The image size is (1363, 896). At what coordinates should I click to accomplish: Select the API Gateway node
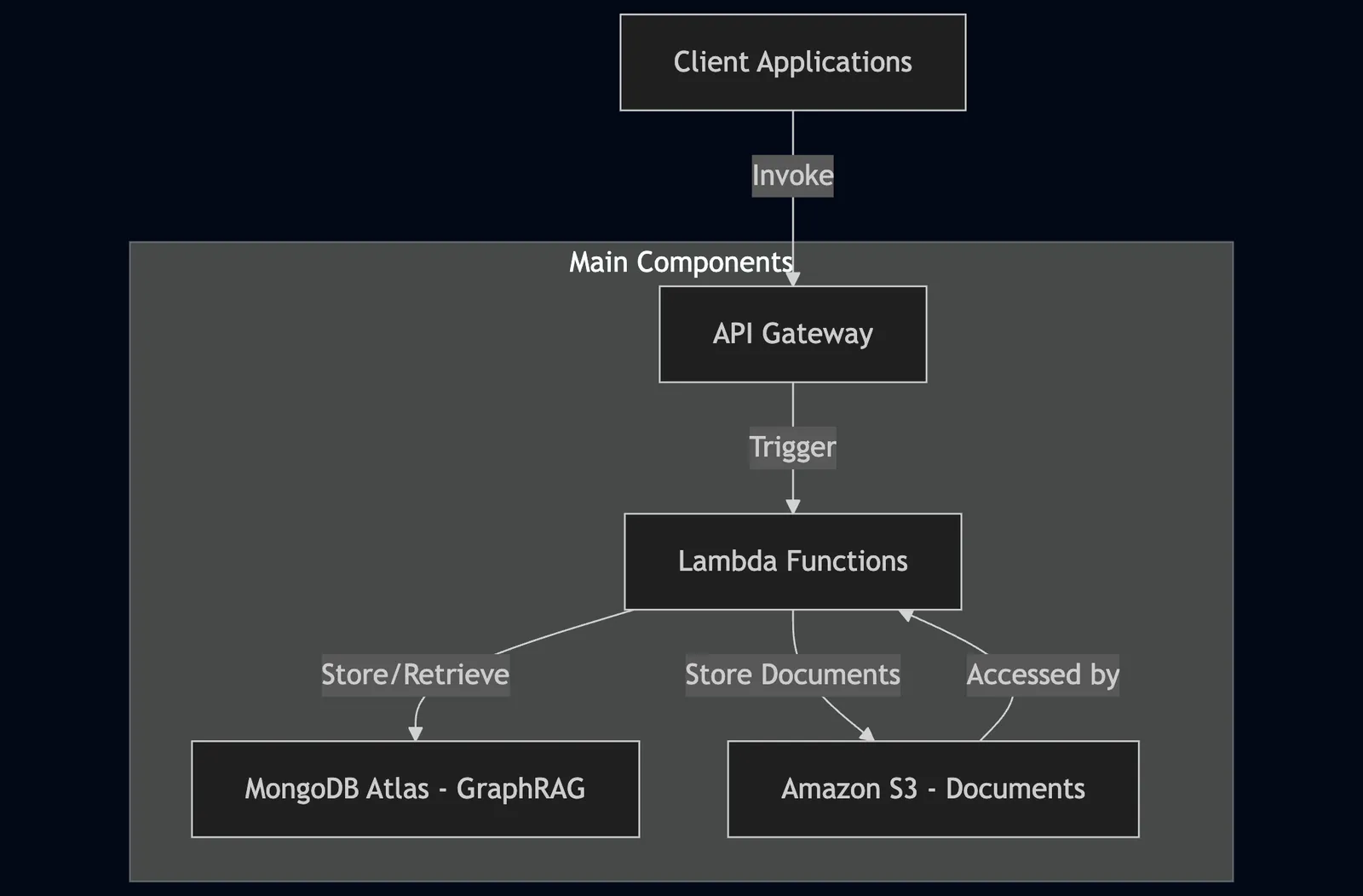tap(792, 334)
